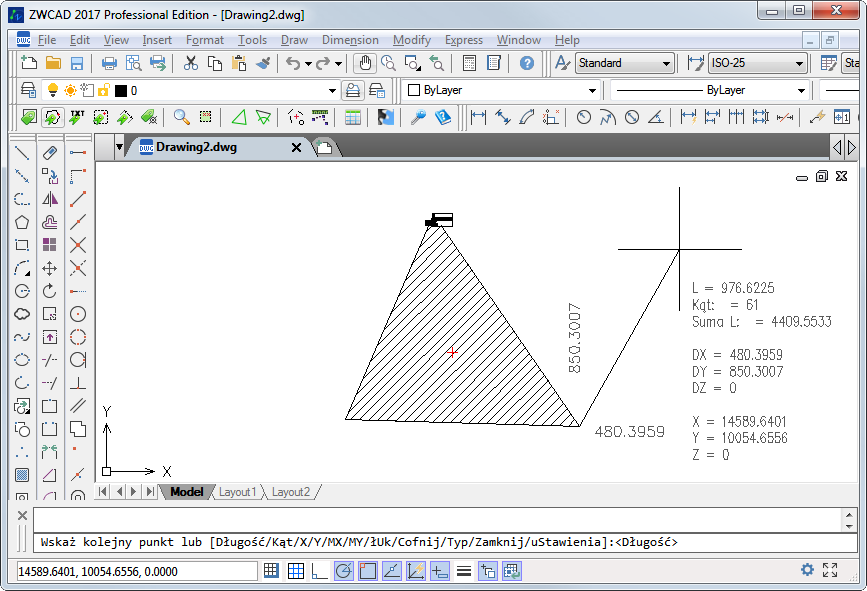Viewport: 867px width, 591px height.
Task: Click the command line input field
Action: (x=436, y=520)
